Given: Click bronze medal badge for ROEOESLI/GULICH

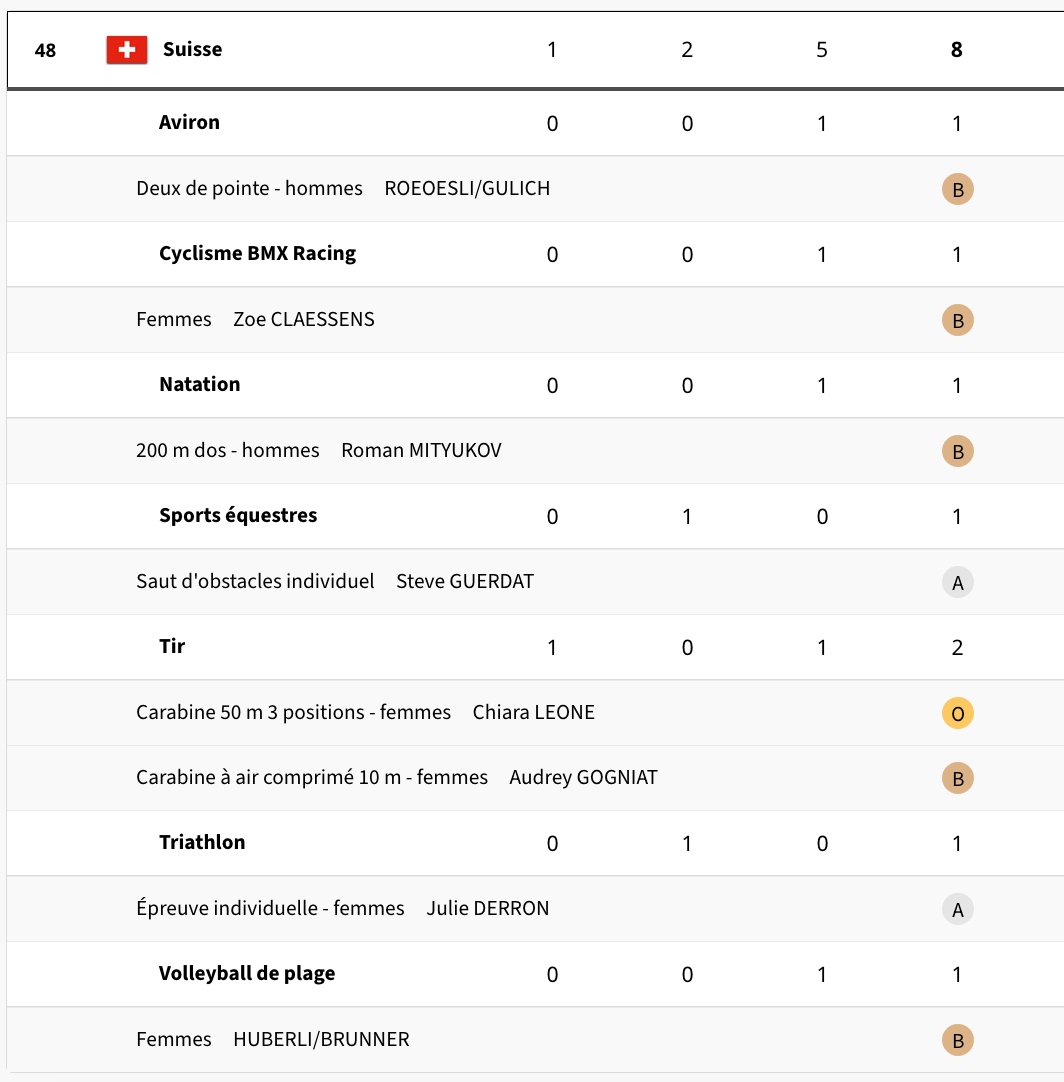Looking at the screenshot, I should tap(958, 189).
